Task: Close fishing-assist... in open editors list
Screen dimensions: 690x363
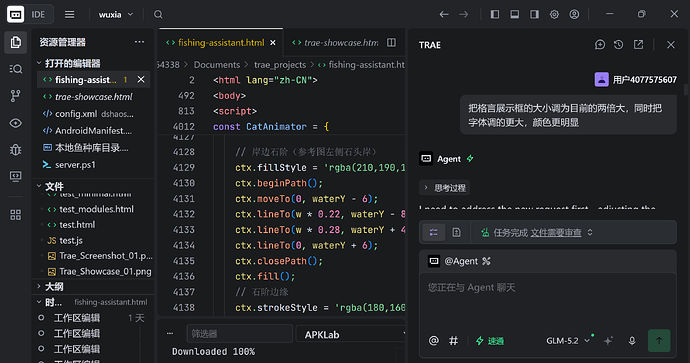Action: coord(141,80)
